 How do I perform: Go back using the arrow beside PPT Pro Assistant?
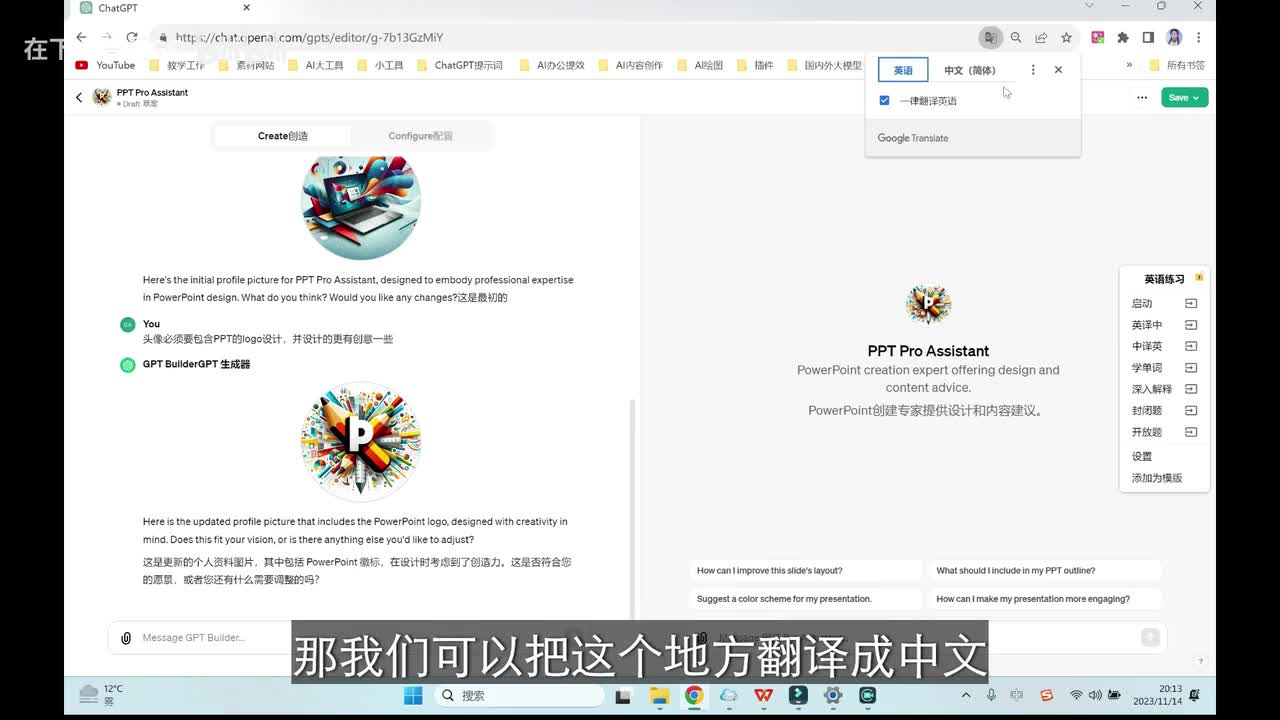(x=79, y=97)
